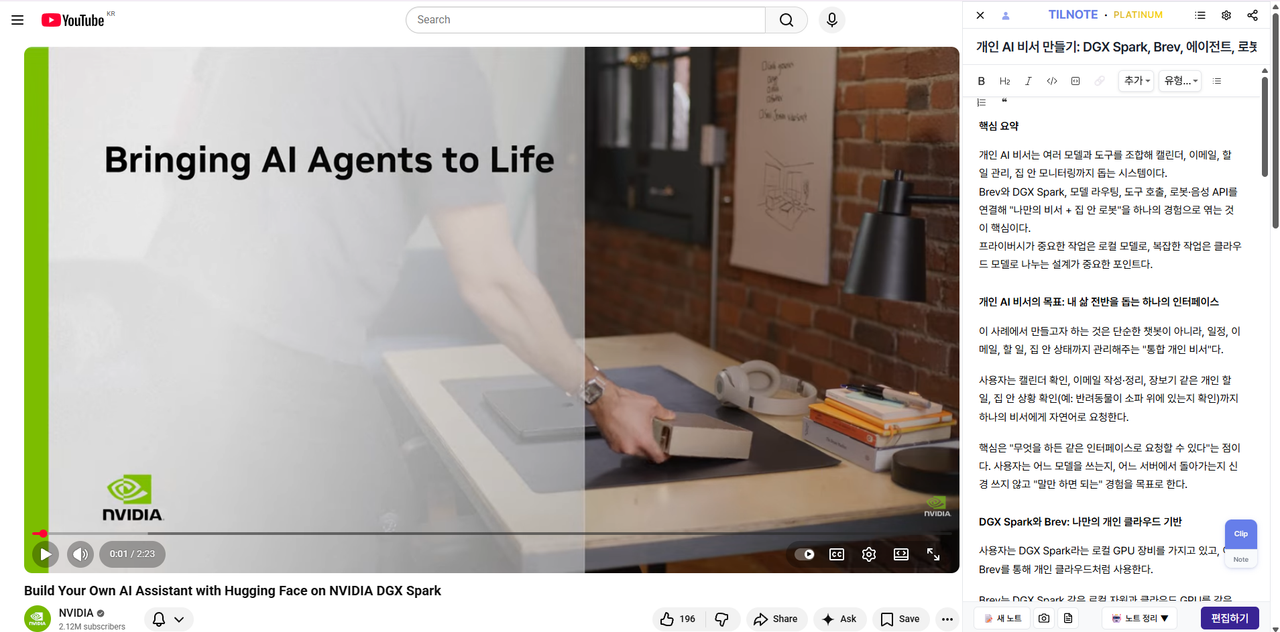Click the camera screenshot icon in Tilnote
This screenshot has width=1280, height=632.
(x=1044, y=618)
